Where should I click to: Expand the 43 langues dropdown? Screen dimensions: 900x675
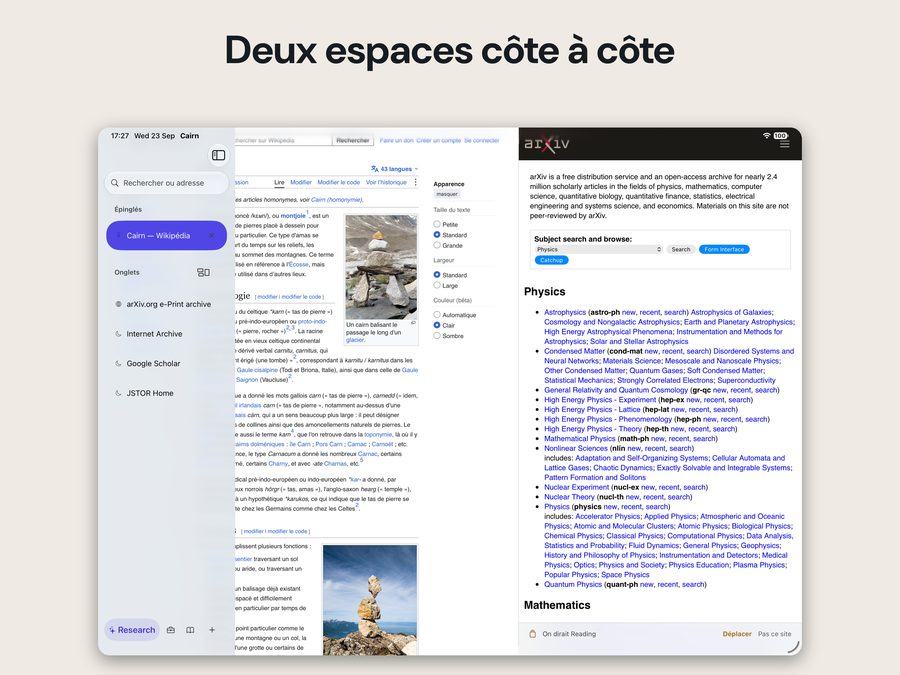coord(395,169)
